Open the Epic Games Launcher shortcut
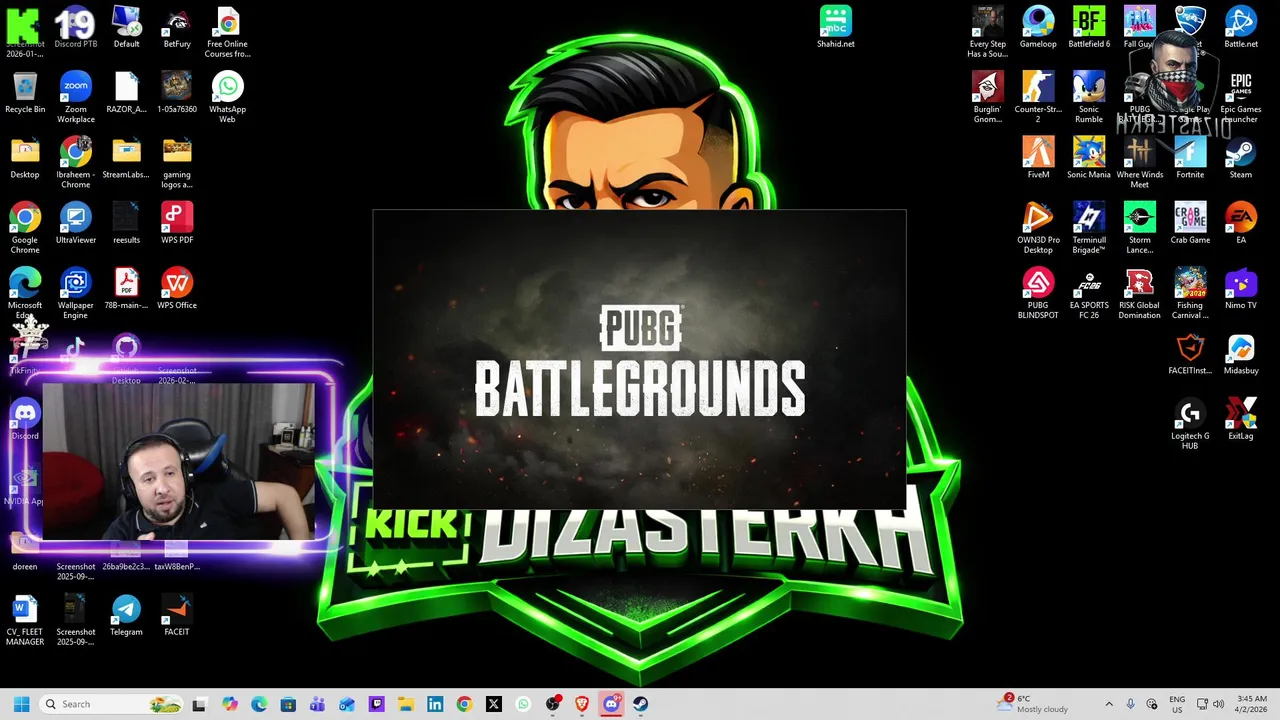This screenshot has height=720, width=1280. tap(1241, 98)
